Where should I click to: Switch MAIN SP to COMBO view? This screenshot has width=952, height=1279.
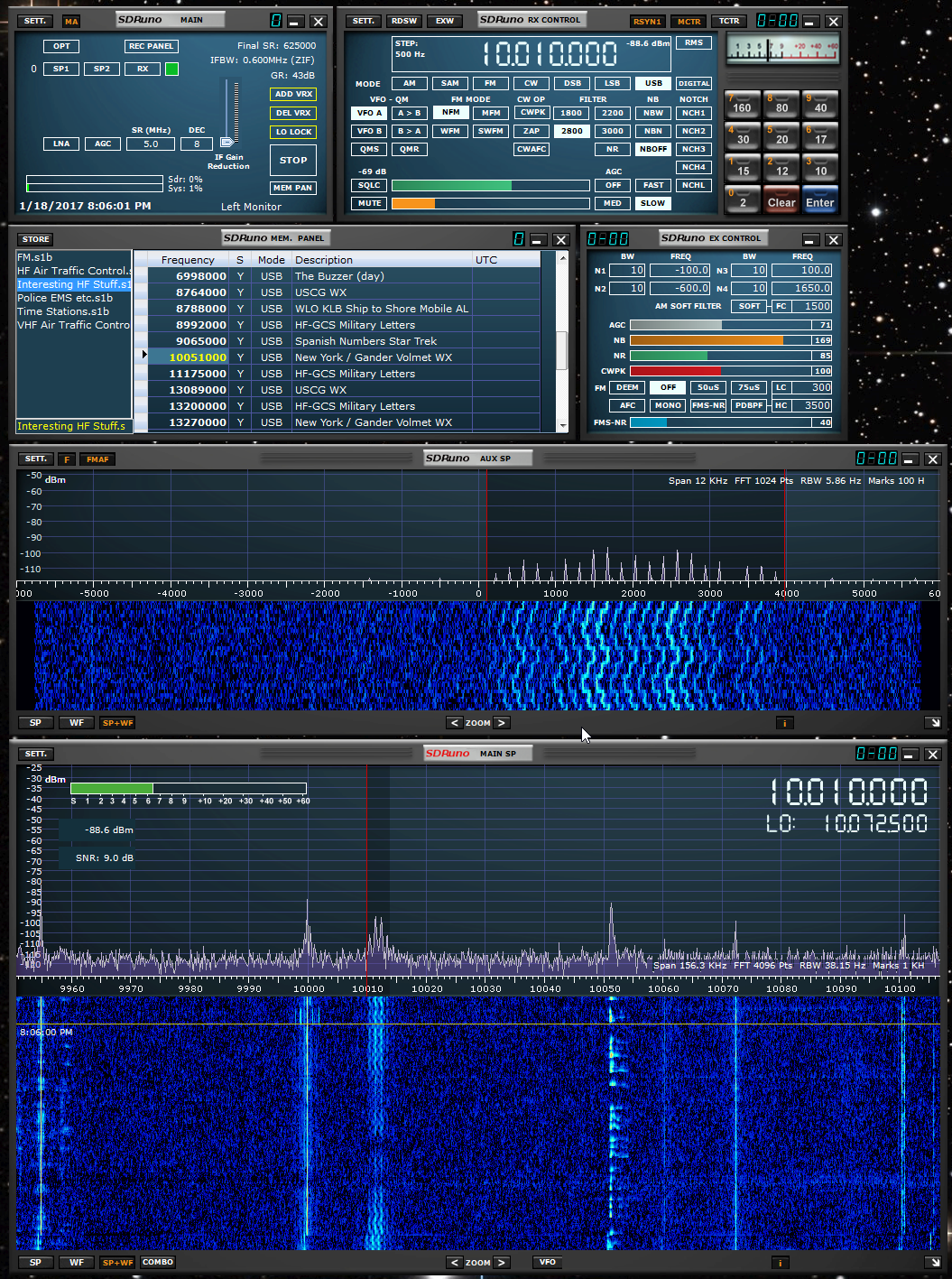[x=157, y=1263]
